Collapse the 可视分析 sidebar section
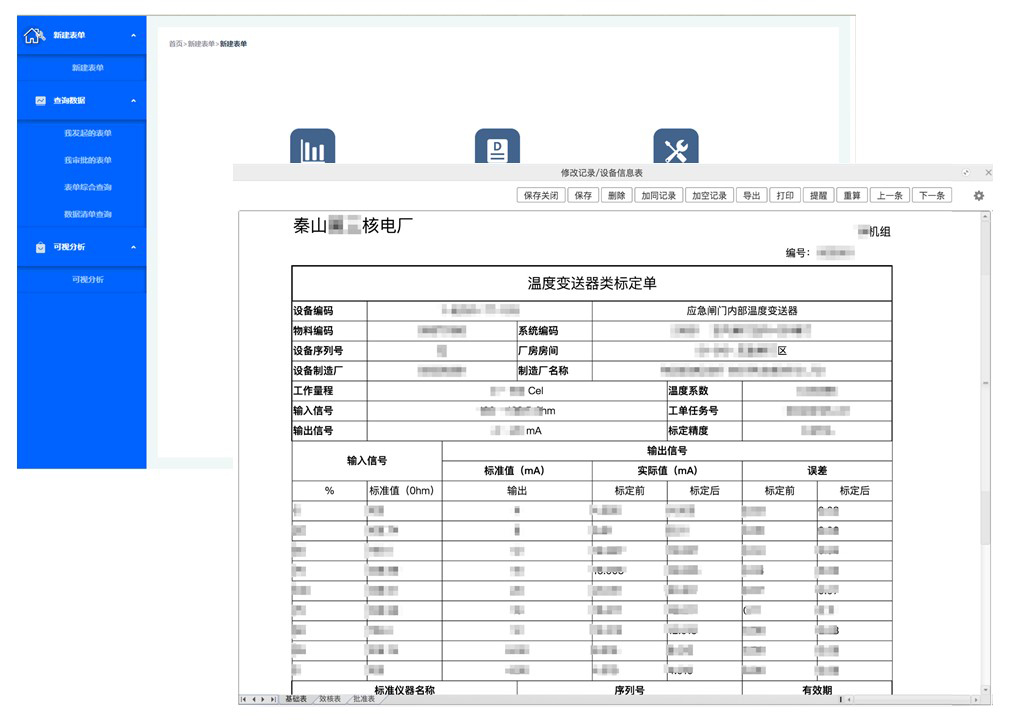This screenshot has width=1012, height=720. coord(132,248)
